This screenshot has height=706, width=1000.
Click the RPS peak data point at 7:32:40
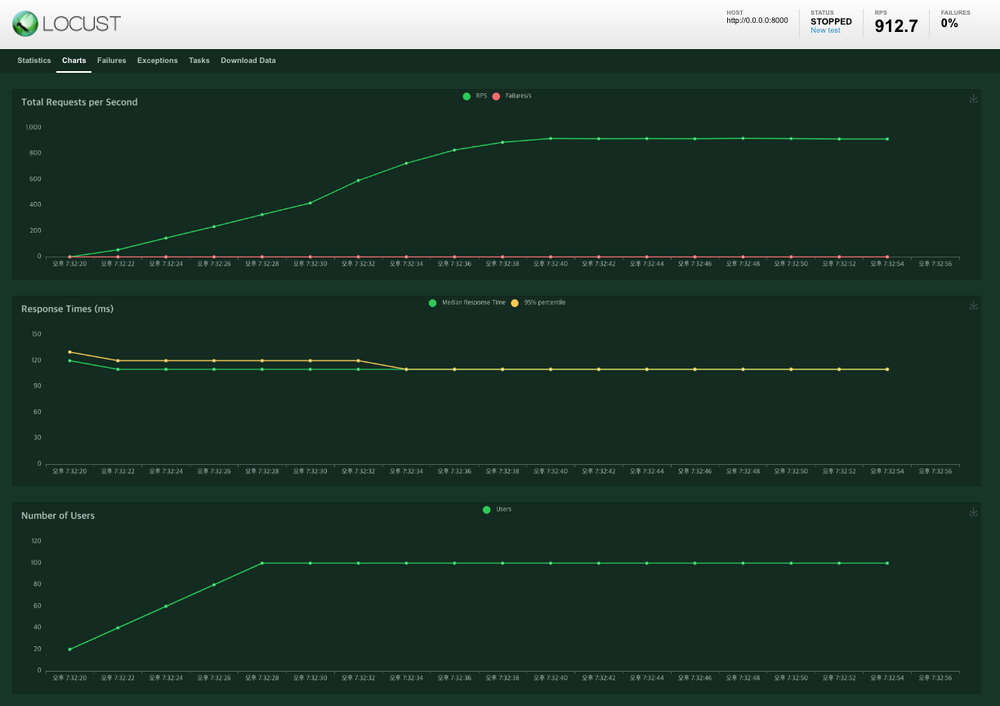[x=550, y=138]
